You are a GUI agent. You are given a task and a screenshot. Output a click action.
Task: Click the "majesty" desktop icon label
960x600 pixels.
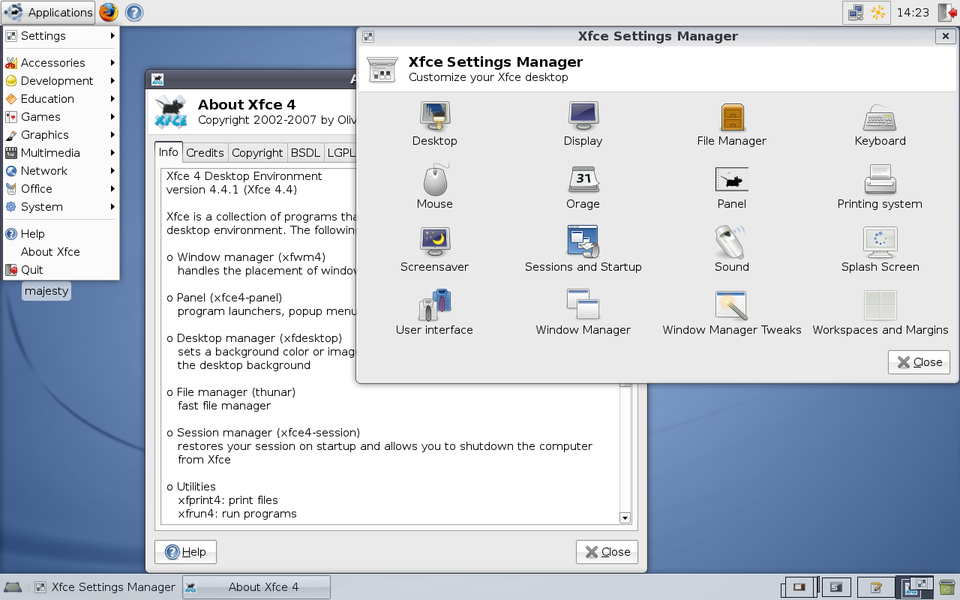pos(47,291)
